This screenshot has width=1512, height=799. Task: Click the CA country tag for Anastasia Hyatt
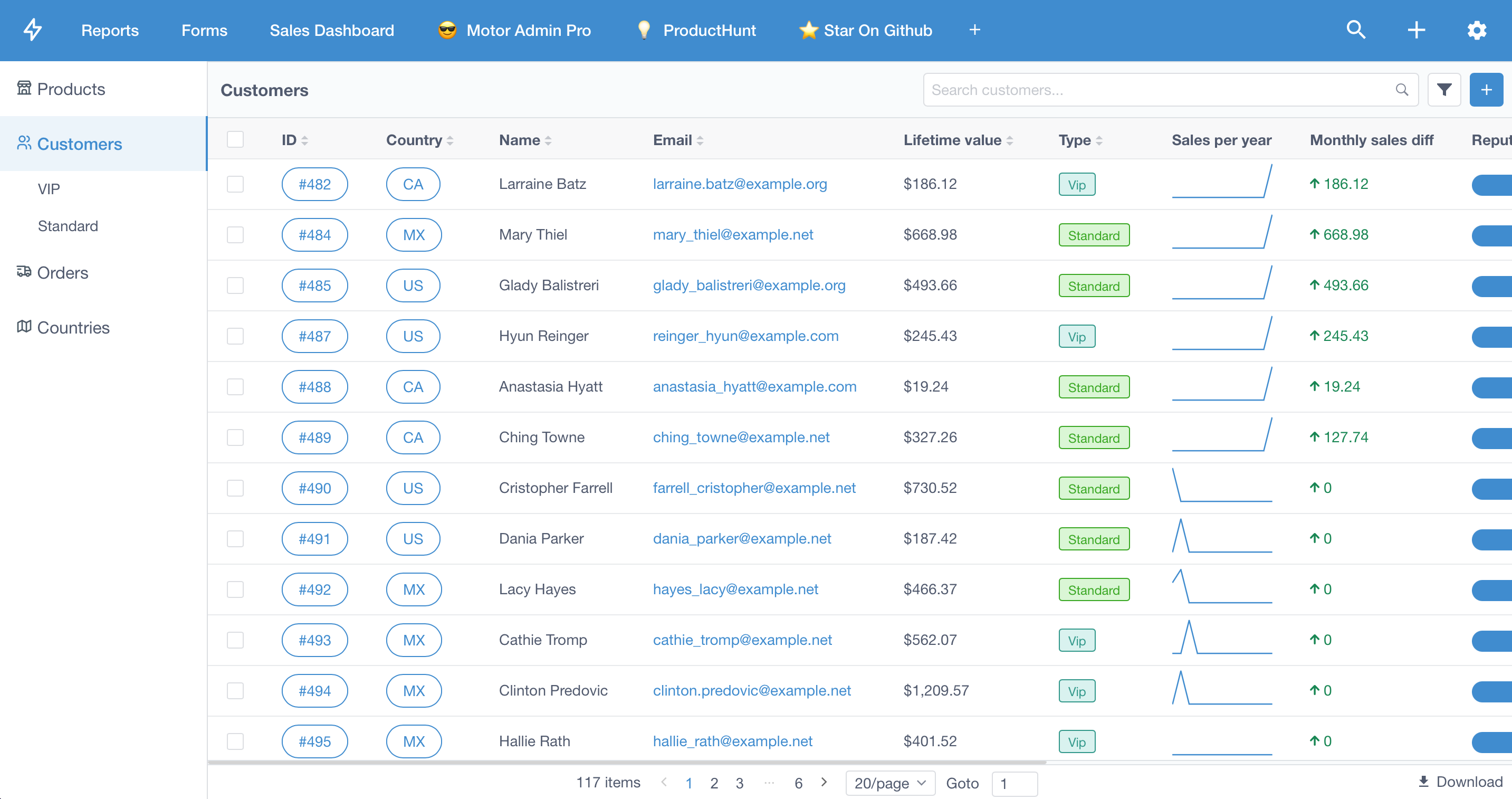click(x=413, y=387)
